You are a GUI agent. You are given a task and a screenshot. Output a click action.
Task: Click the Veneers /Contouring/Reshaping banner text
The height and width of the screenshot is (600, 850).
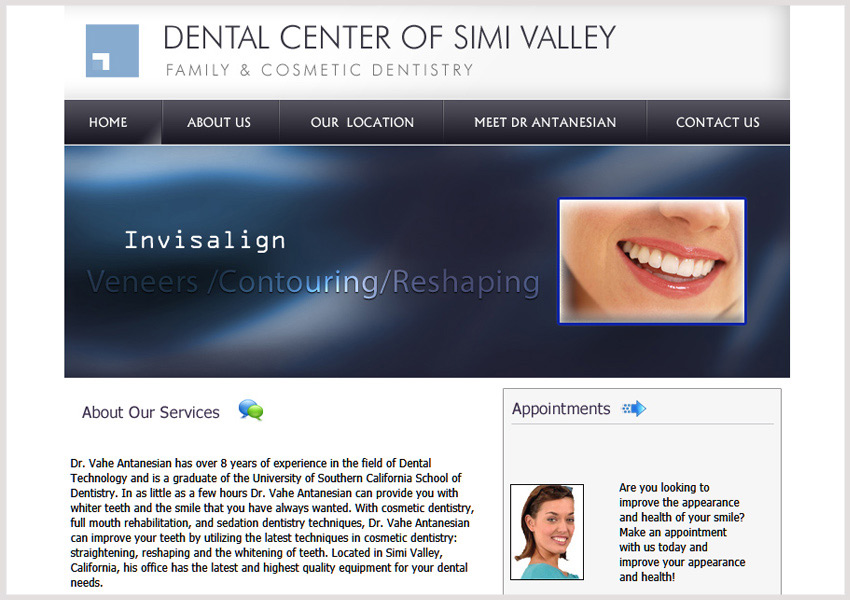tap(313, 282)
